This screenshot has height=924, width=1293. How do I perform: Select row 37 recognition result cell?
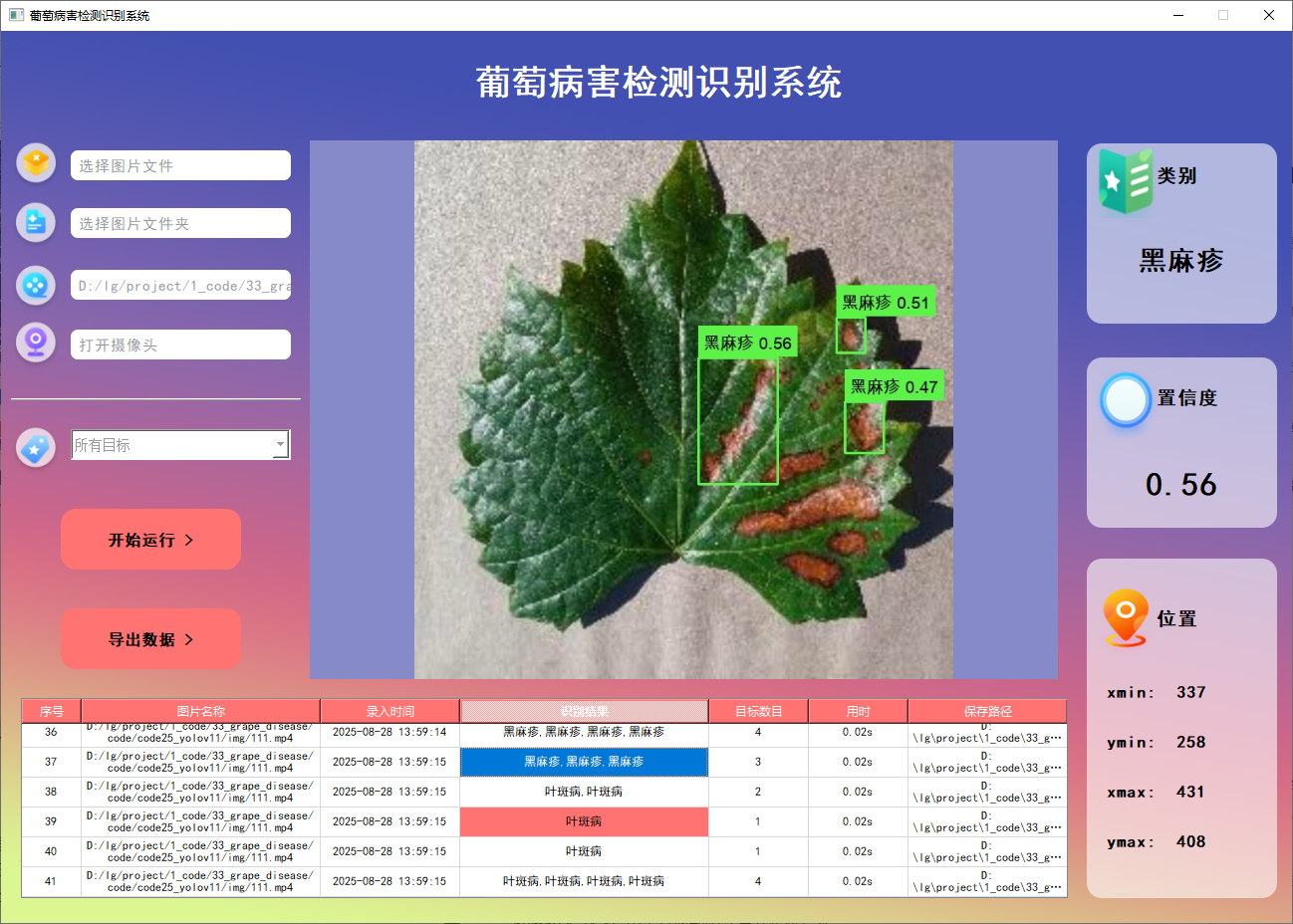click(x=584, y=762)
